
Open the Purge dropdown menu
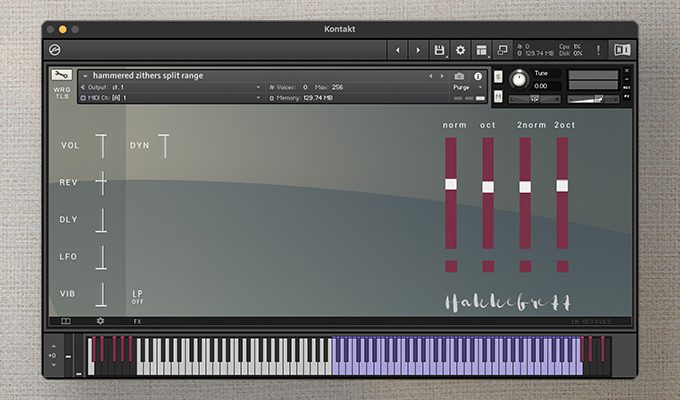point(464,87)
